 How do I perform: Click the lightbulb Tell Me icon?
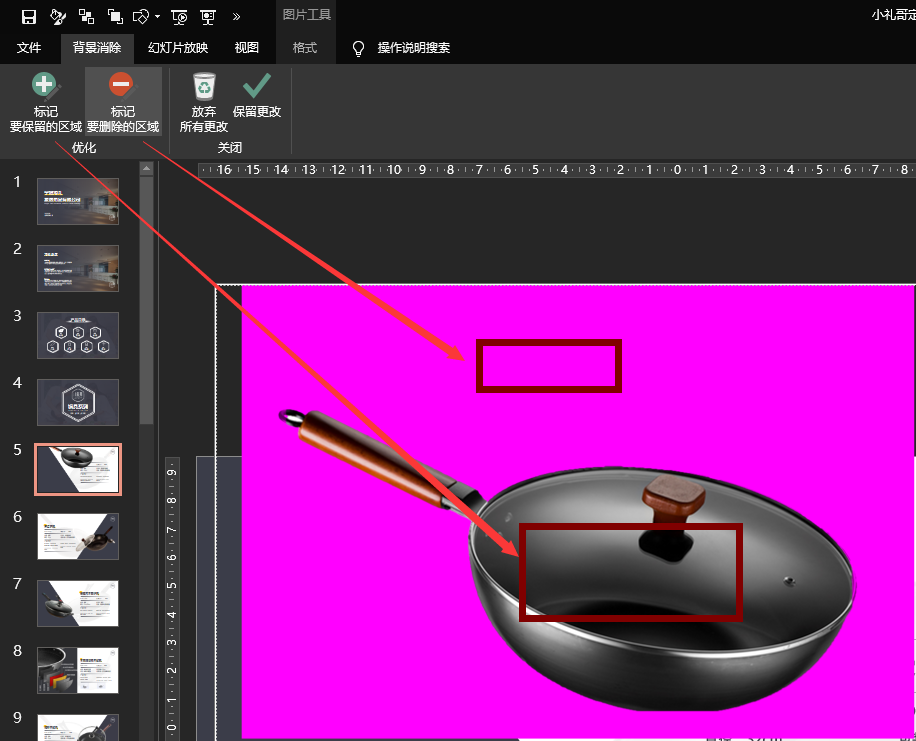coord(358,48)
